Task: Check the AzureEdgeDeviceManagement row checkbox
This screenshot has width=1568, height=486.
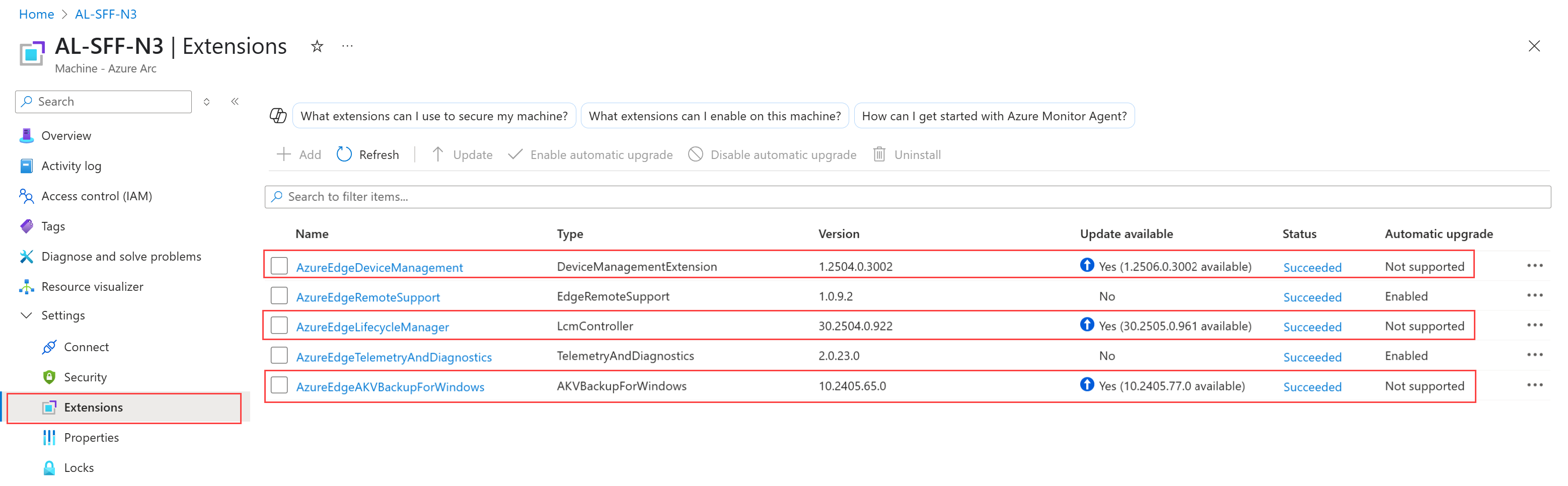Action: click(x=279, y=266)
